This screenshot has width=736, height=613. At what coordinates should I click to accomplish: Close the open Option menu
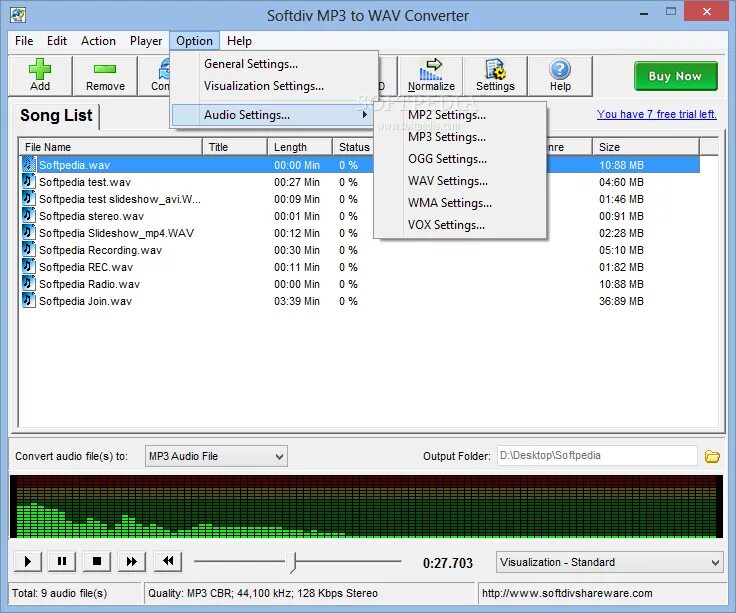[194, 41]
